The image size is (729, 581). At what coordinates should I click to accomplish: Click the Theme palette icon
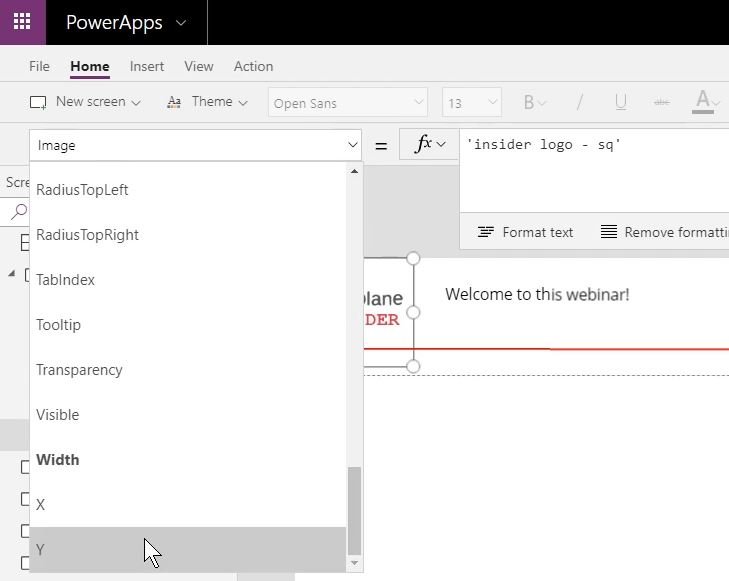[x=174, y=102]
